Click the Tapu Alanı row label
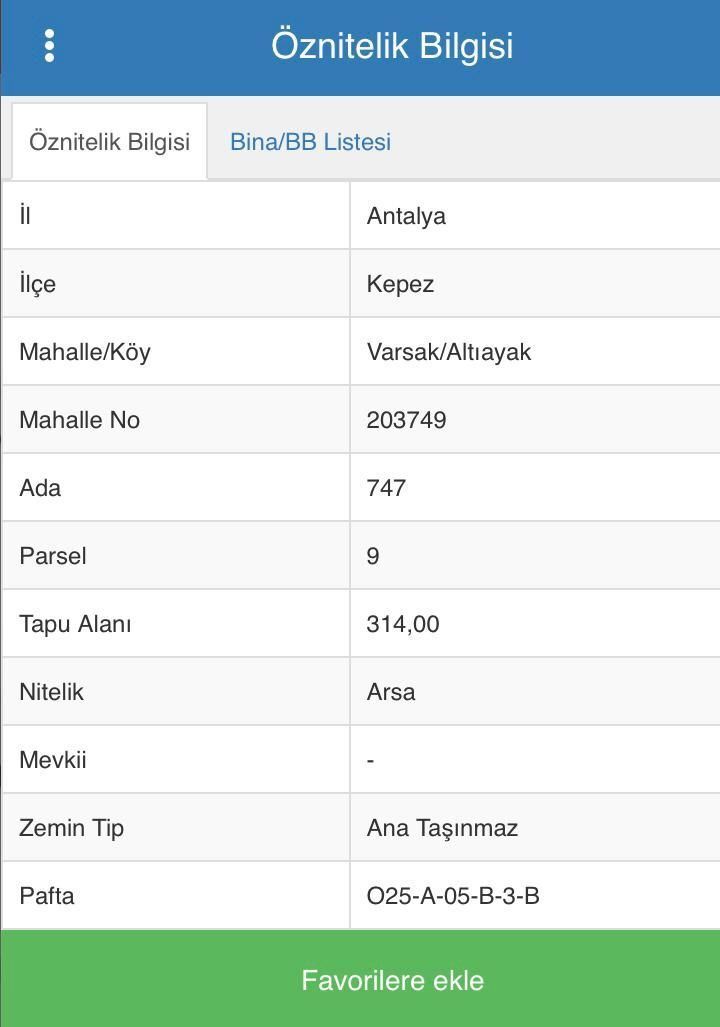The width and height of the screenshot is (720, 1027). click(x=75, y=624)
